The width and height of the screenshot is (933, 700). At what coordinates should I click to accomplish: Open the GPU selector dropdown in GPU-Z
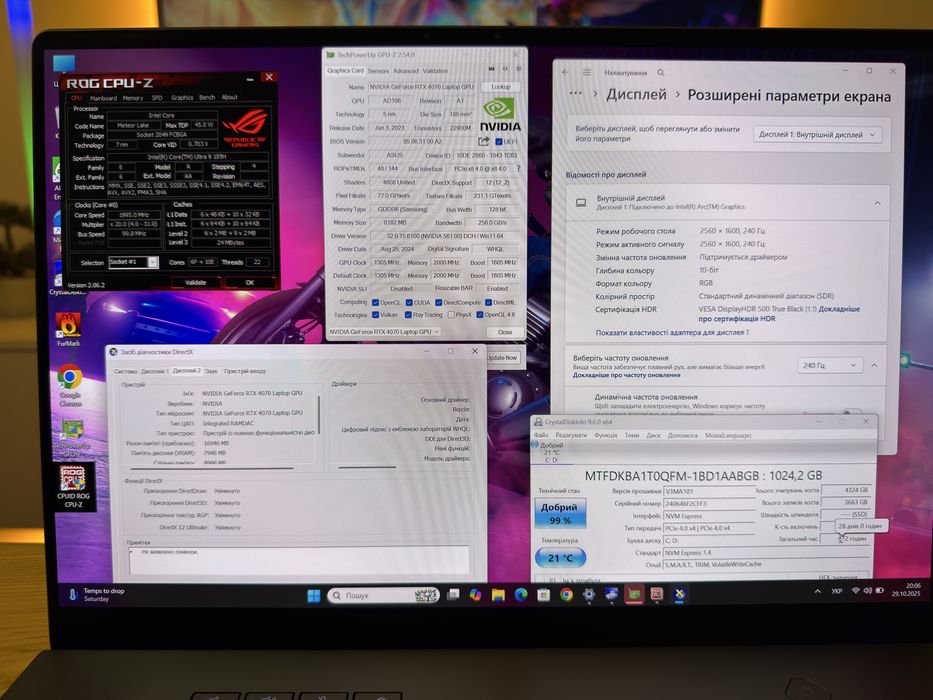[x=384, y=332]
